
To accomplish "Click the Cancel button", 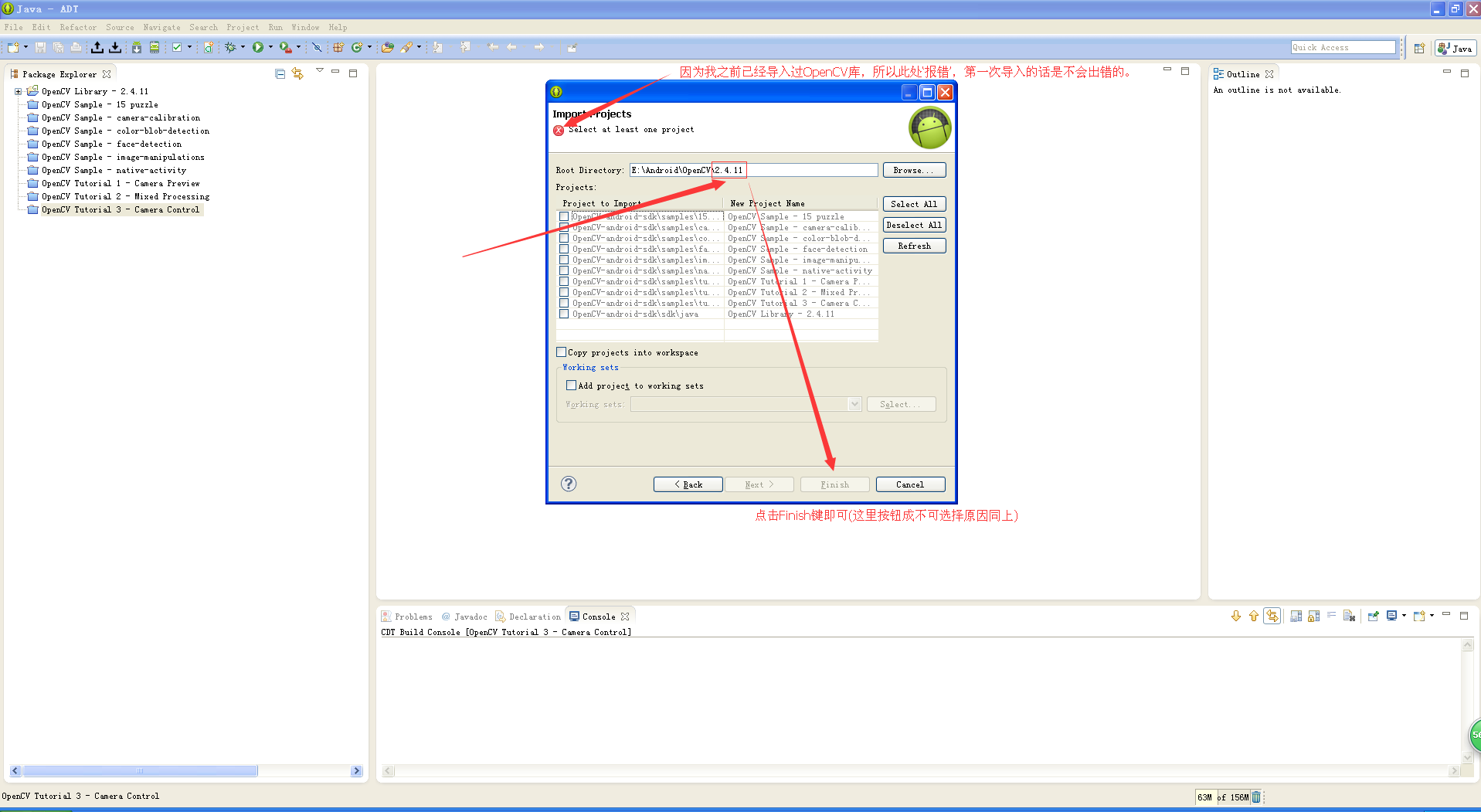I will tap(910, 484).
